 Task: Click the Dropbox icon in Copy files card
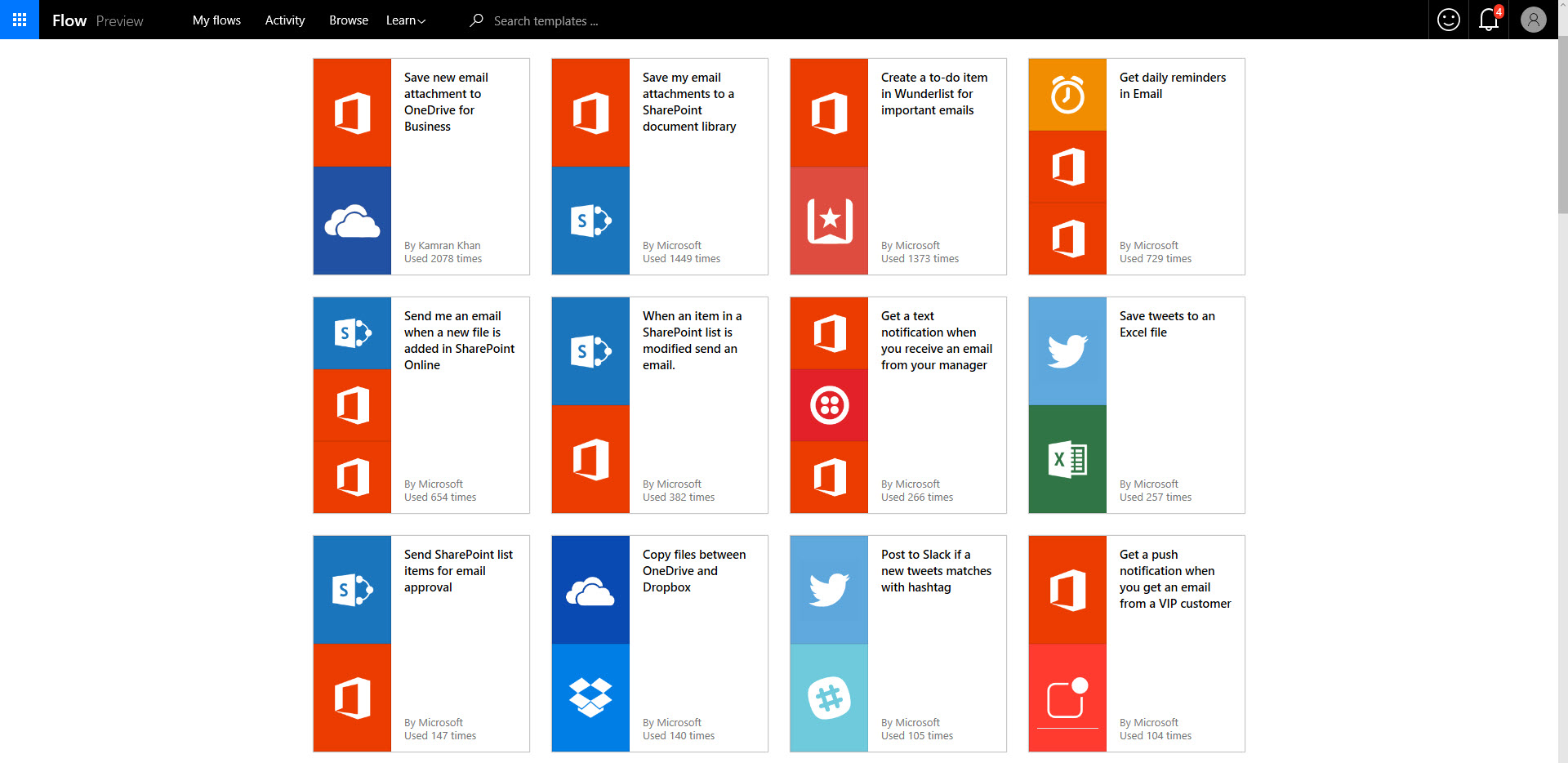click(x=590, y=698)
